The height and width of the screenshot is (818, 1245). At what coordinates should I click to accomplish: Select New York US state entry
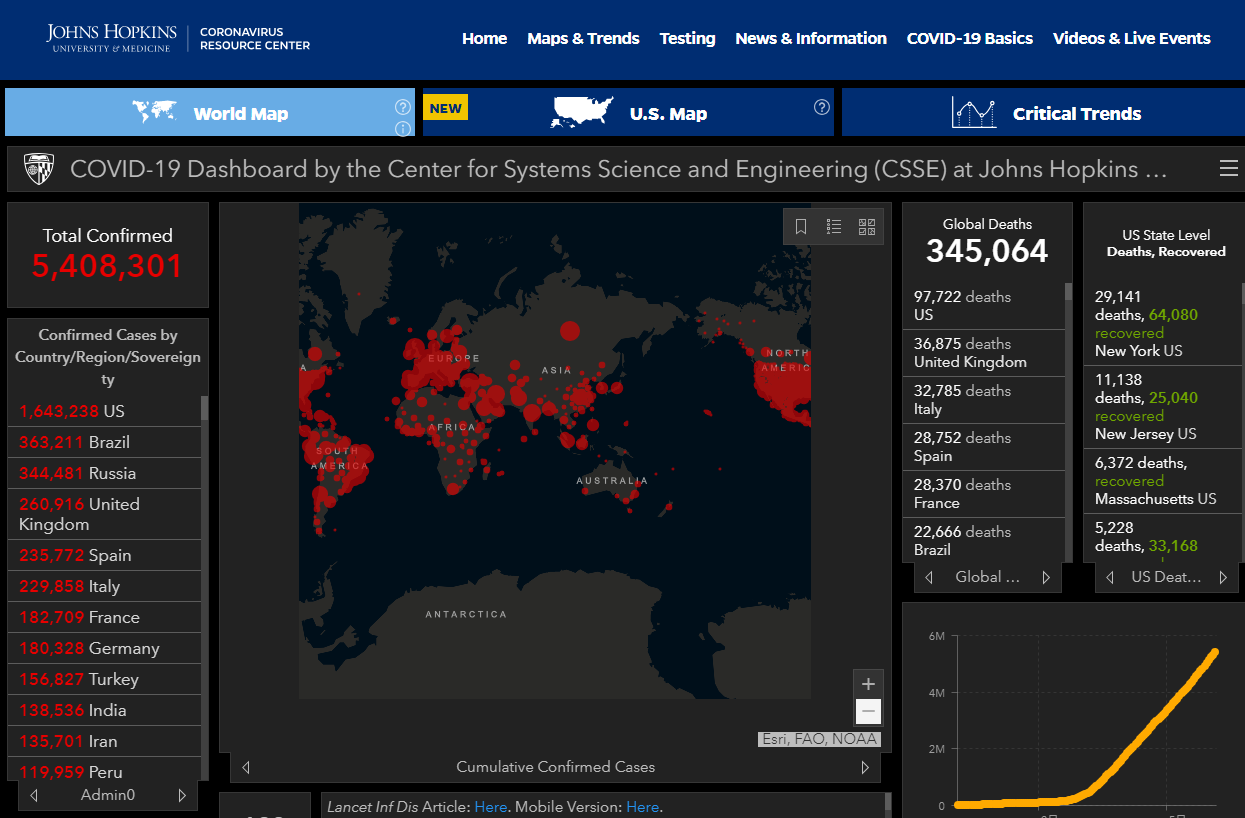tap(1163, 324)
